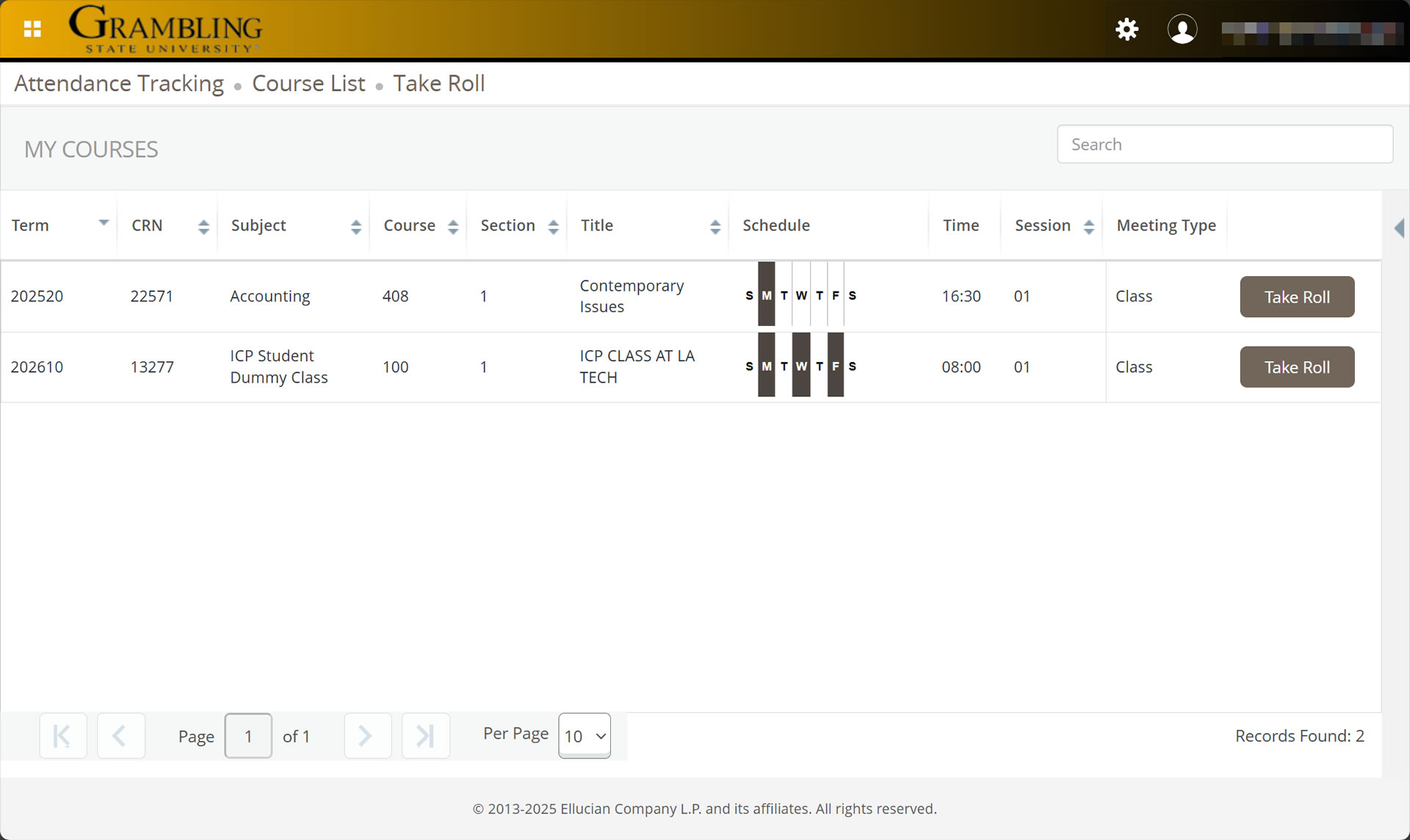This screenshot has height=840, width=1410.
Task: Click inside the Search field
Action: 1224,144
